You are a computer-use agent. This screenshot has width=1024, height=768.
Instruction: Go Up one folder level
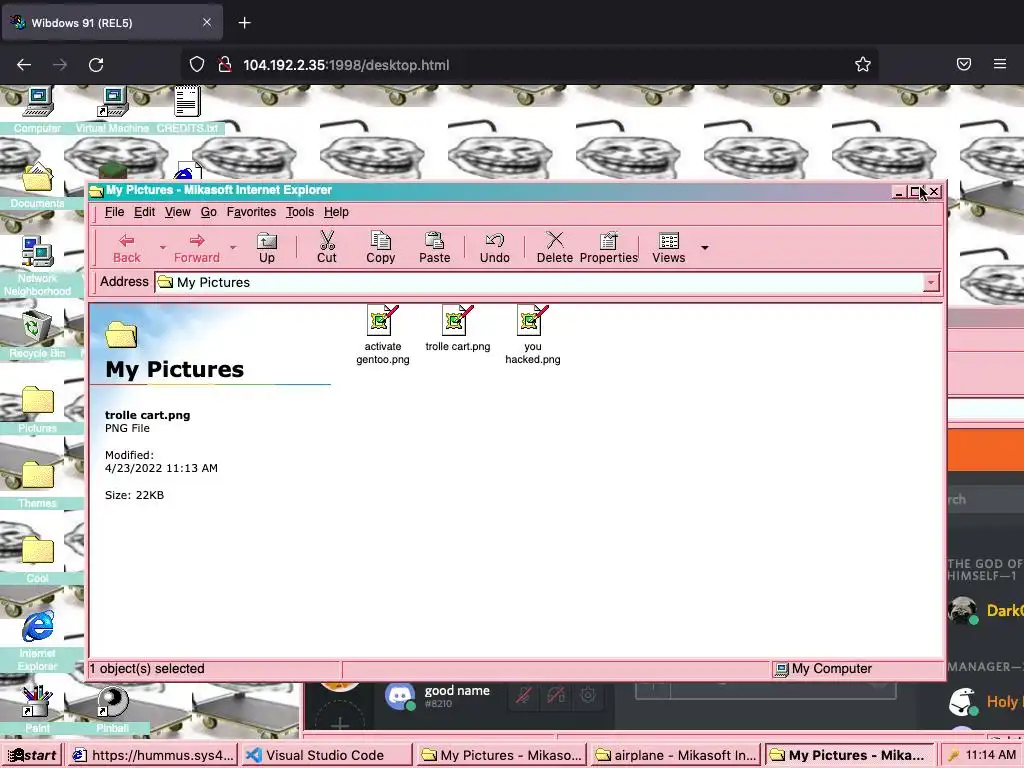point(266,248)
